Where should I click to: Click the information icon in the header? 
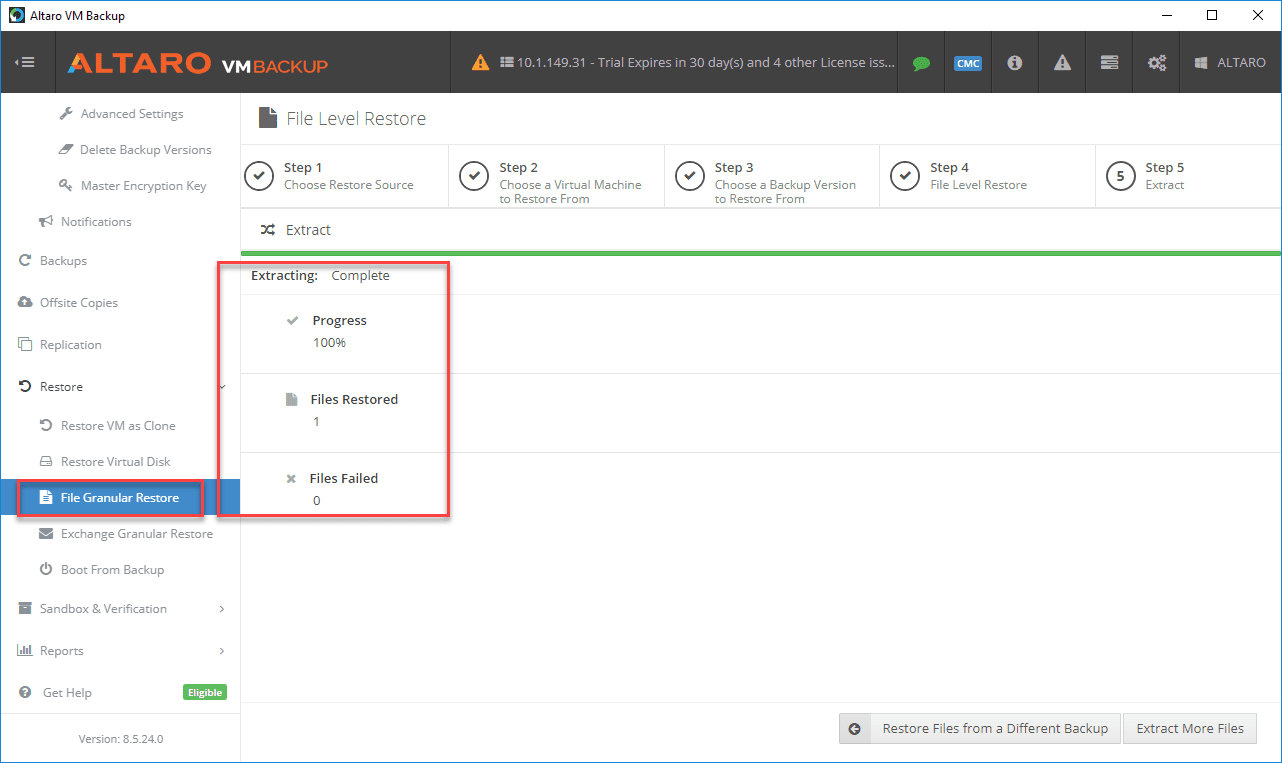1014,62
